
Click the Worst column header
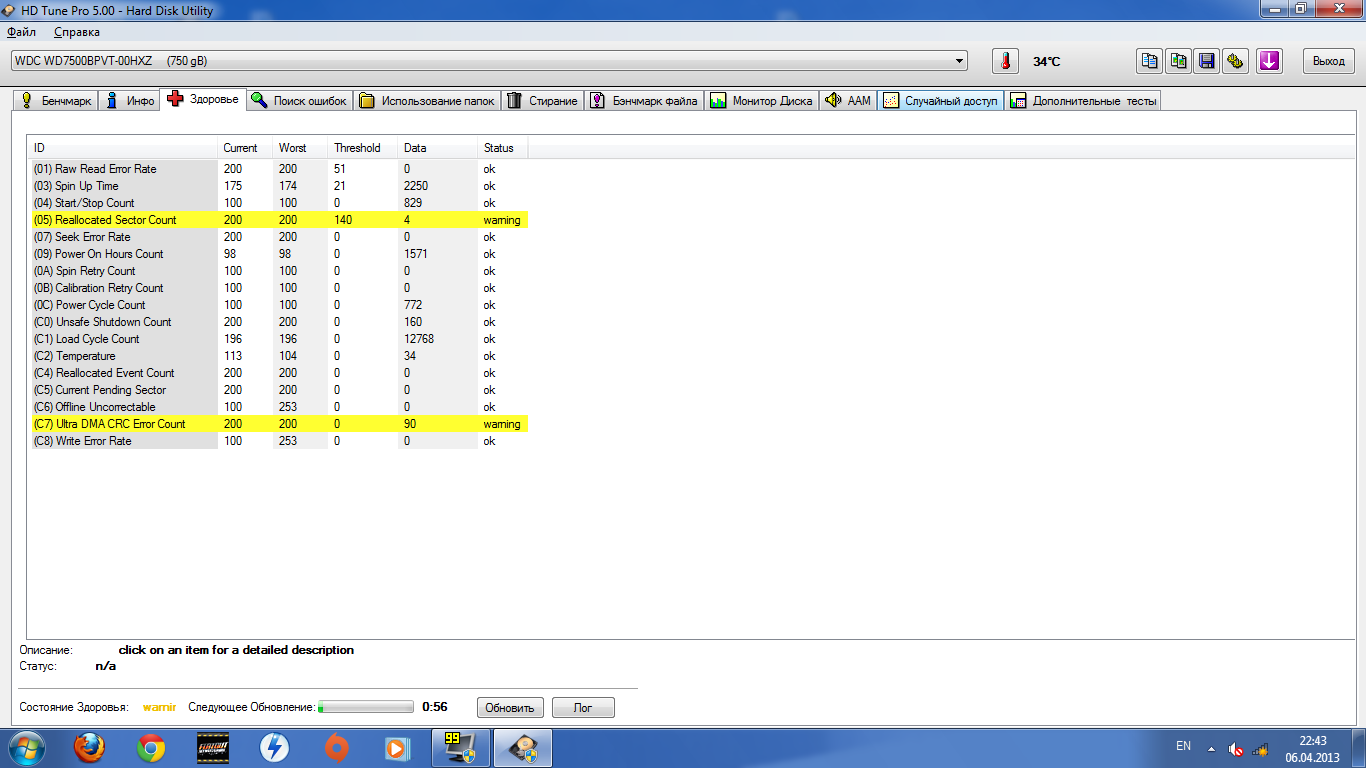[301, 148]
